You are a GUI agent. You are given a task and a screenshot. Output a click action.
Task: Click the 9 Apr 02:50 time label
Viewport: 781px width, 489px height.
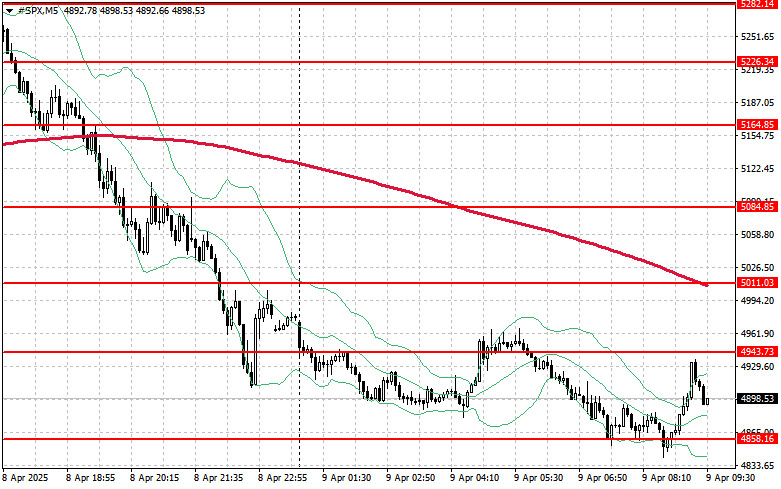click(x=410, y=478)
